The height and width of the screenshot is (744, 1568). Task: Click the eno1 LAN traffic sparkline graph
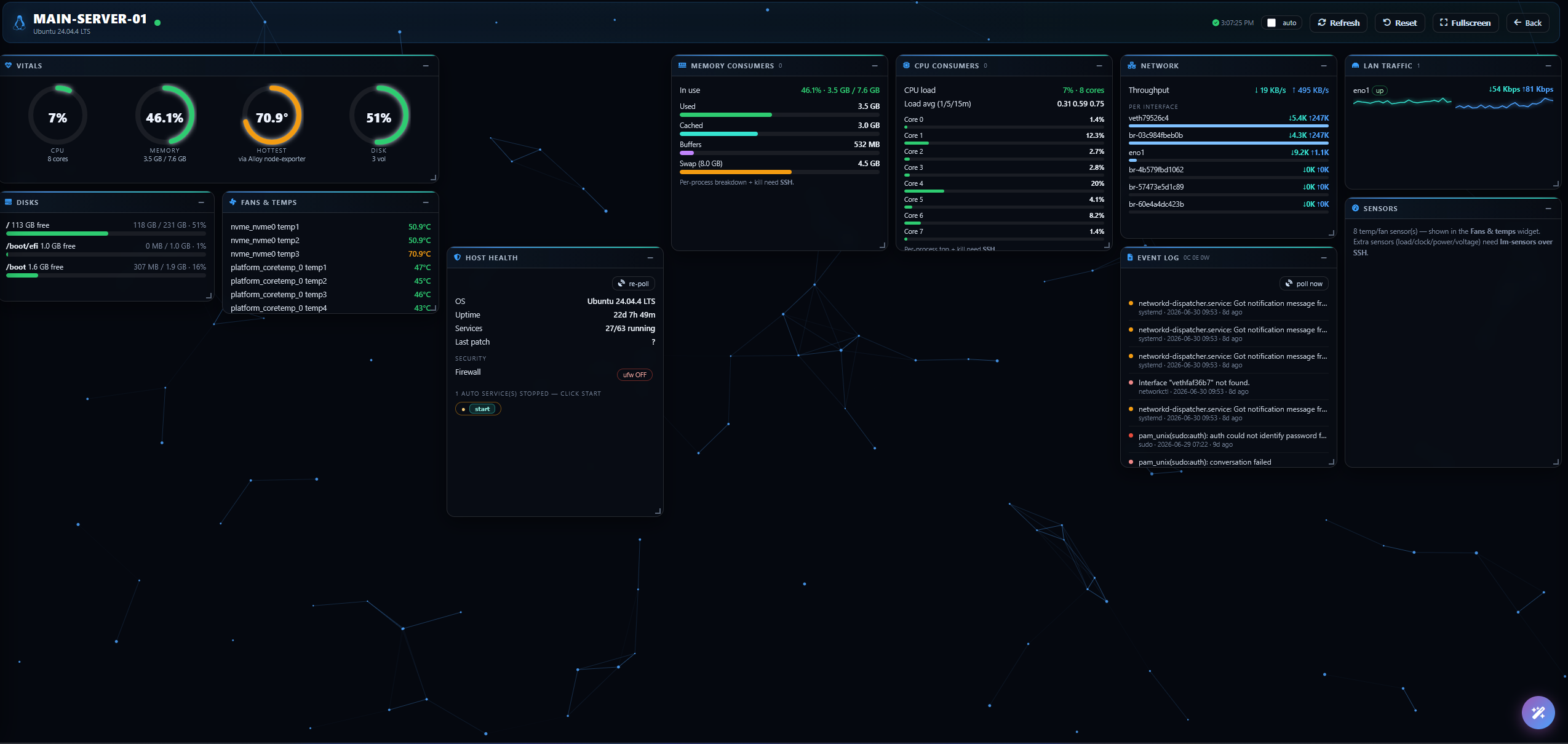[x=1453, y=103]
